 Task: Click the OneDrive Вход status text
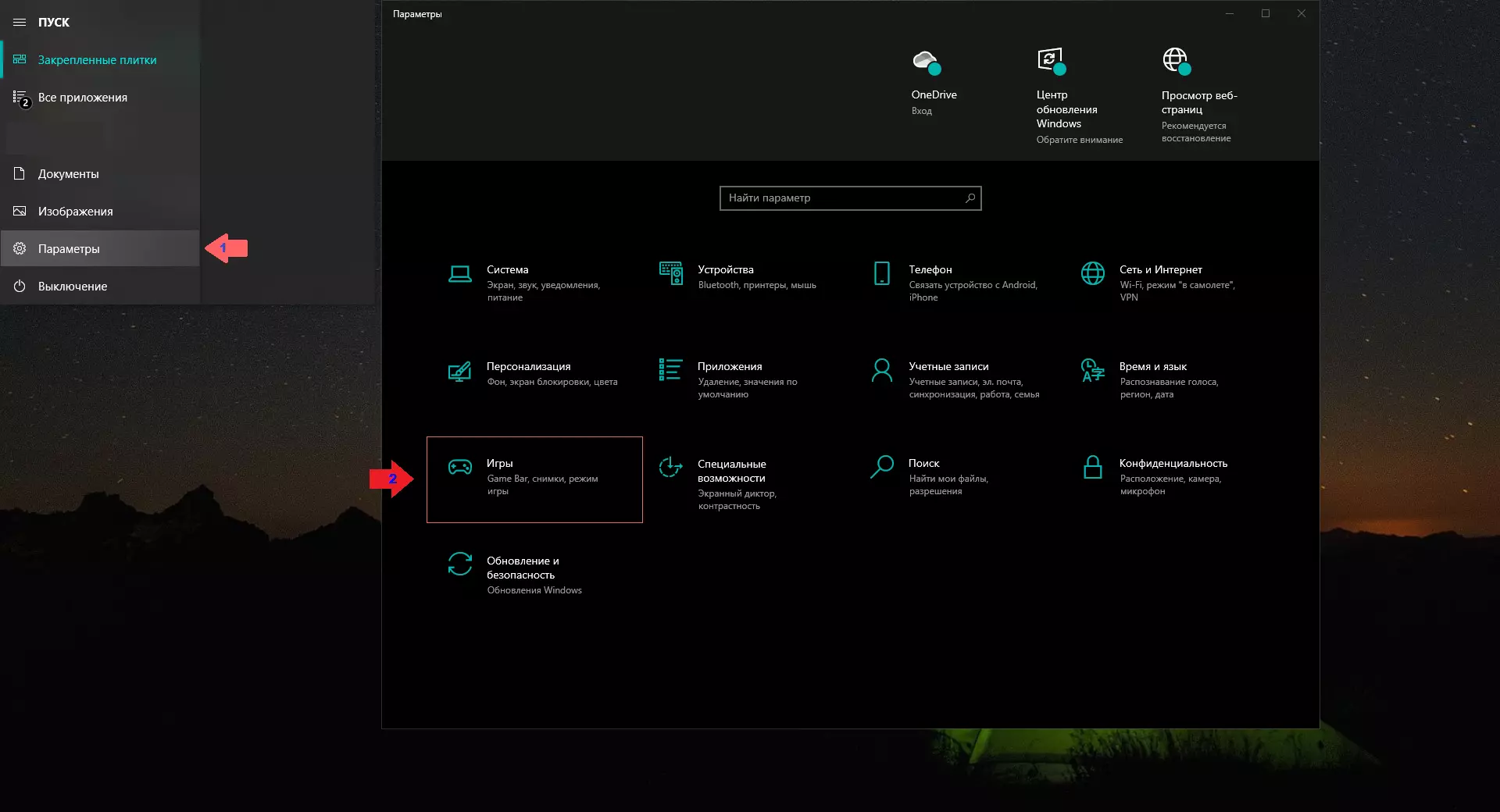tap(922, 111)
